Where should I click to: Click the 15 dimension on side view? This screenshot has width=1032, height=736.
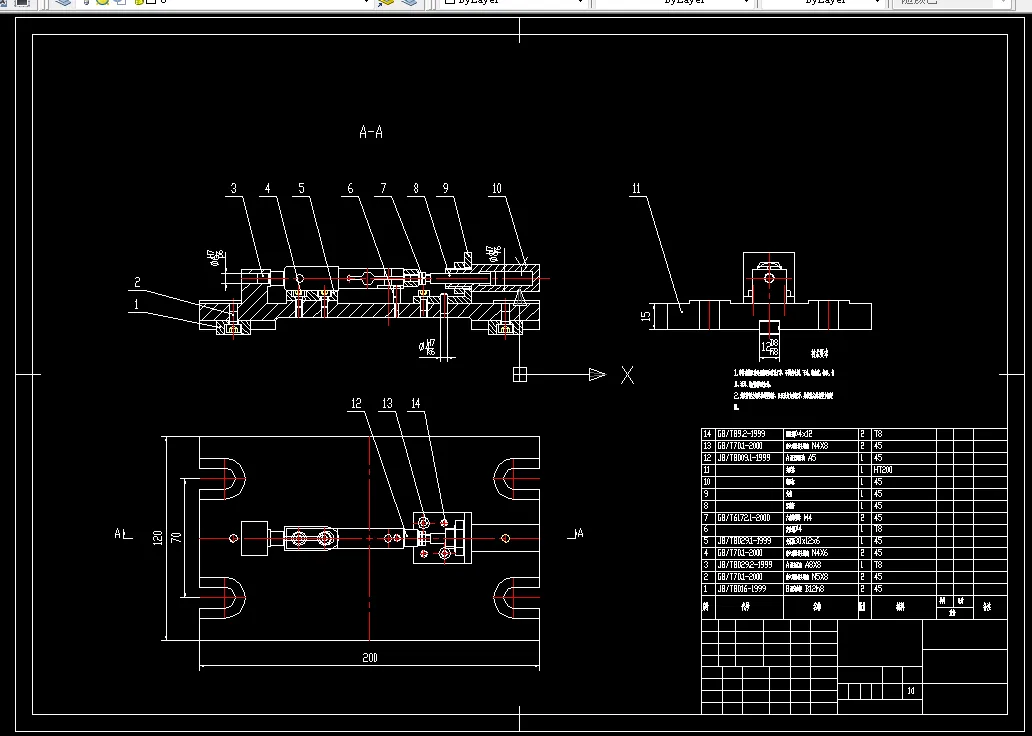click(x=646, y=316)
